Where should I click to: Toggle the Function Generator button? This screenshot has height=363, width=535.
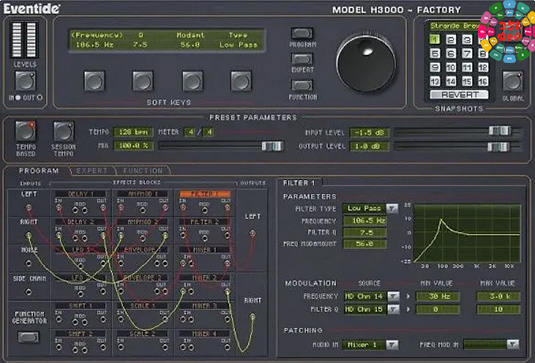click(28, 337)
